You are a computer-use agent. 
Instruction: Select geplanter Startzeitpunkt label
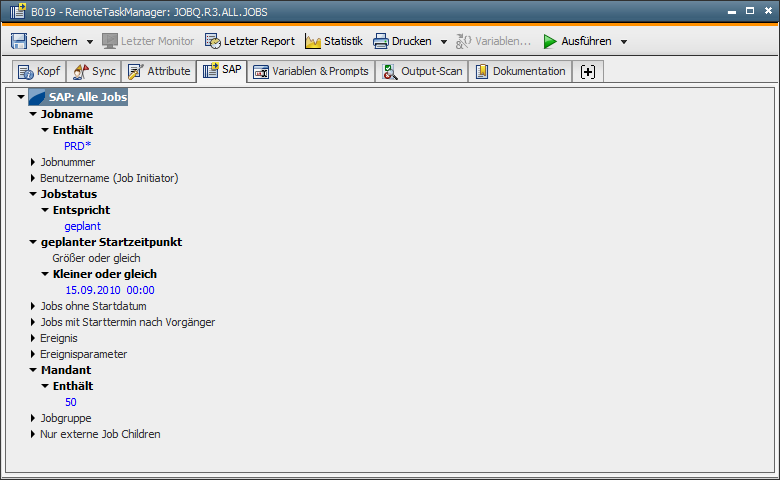[x=111, y=242]
